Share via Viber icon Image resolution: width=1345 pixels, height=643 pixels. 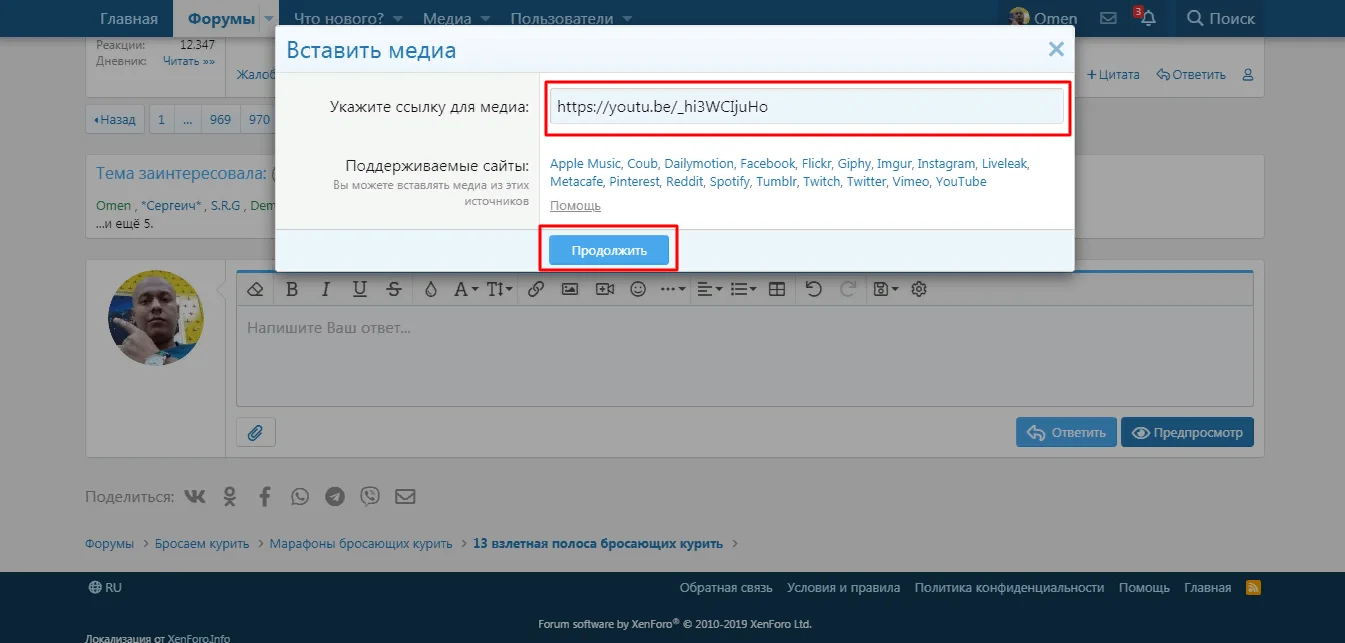tap(370, 496)
